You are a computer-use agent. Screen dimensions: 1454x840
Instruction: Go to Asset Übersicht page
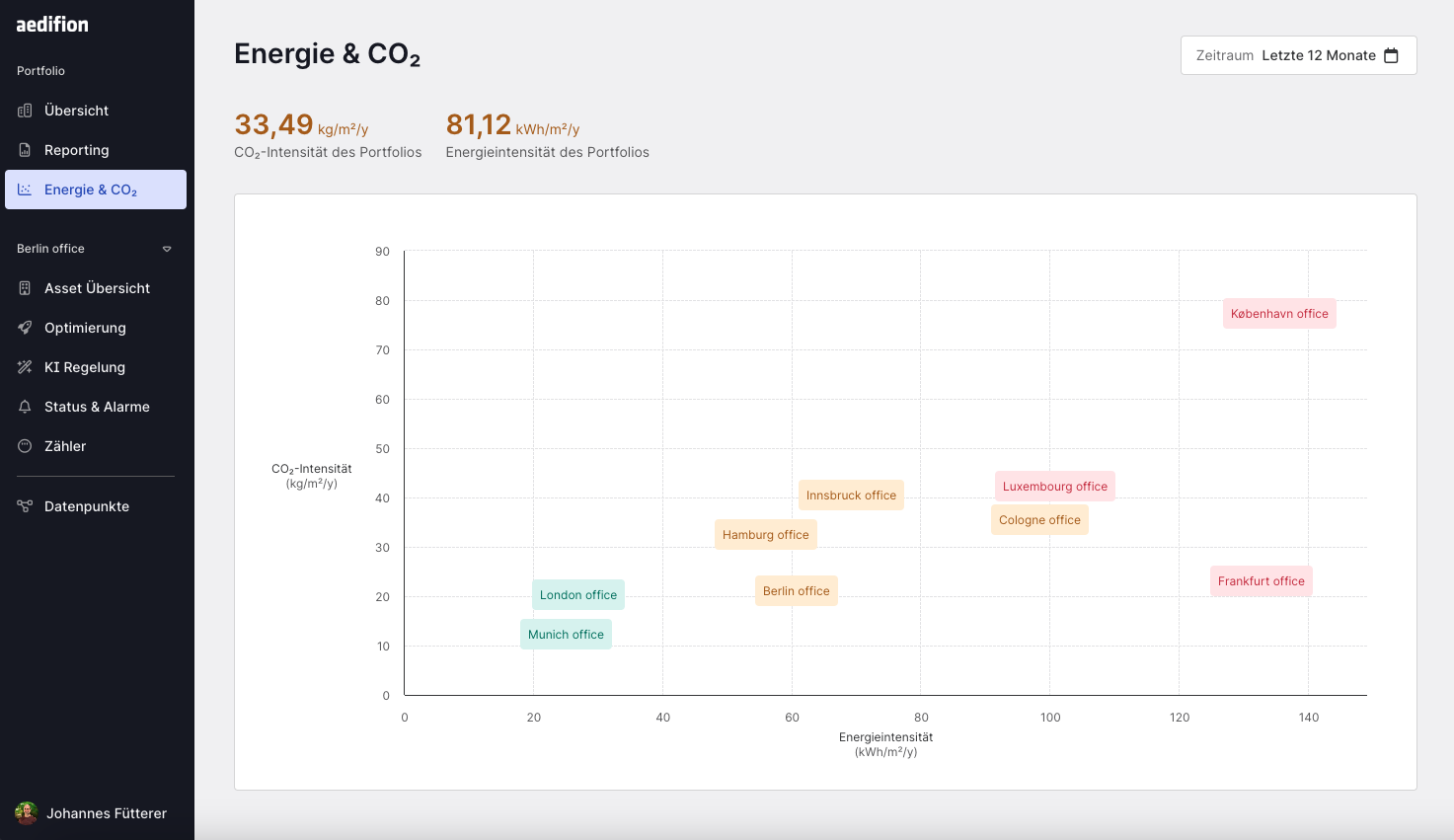97,288
